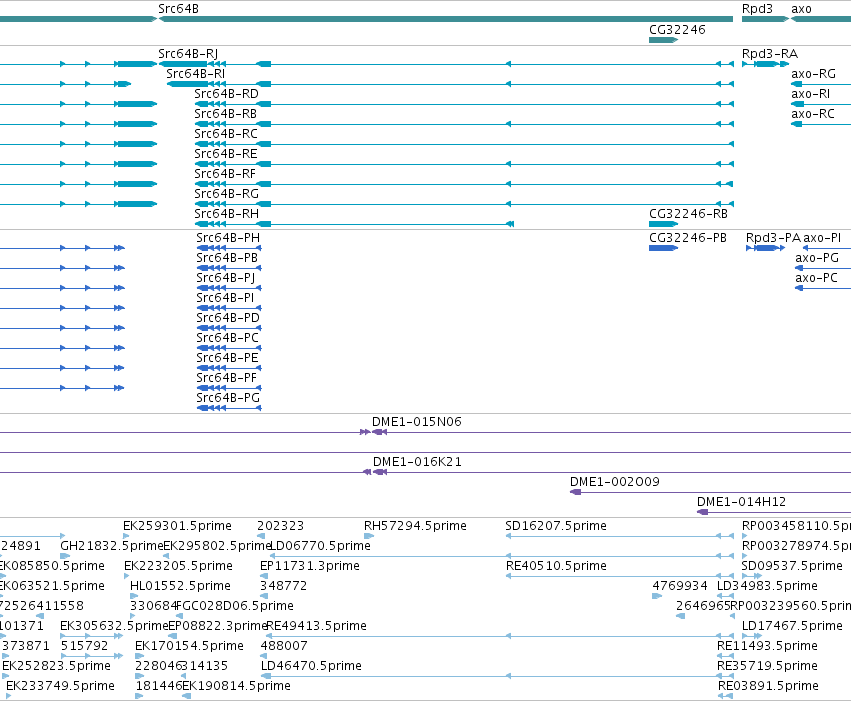Screen dimensions: 851x701
Task: Click the CG32246 gene feature
Action: [x=663, y=40]
